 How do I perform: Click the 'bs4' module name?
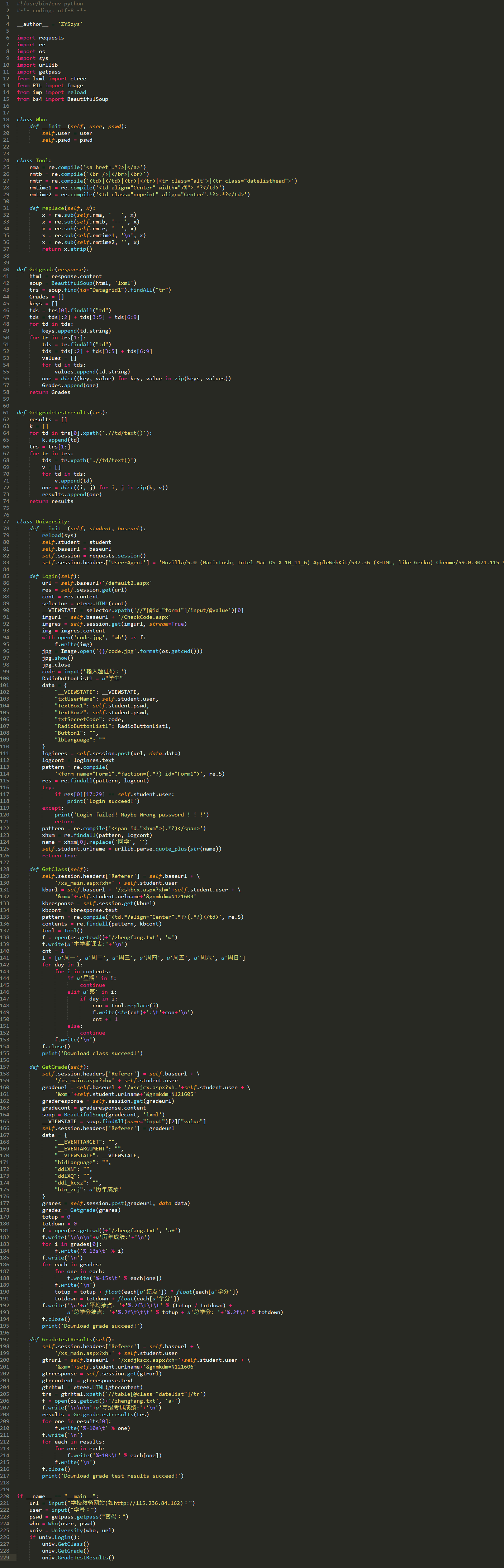click(37, 99)
